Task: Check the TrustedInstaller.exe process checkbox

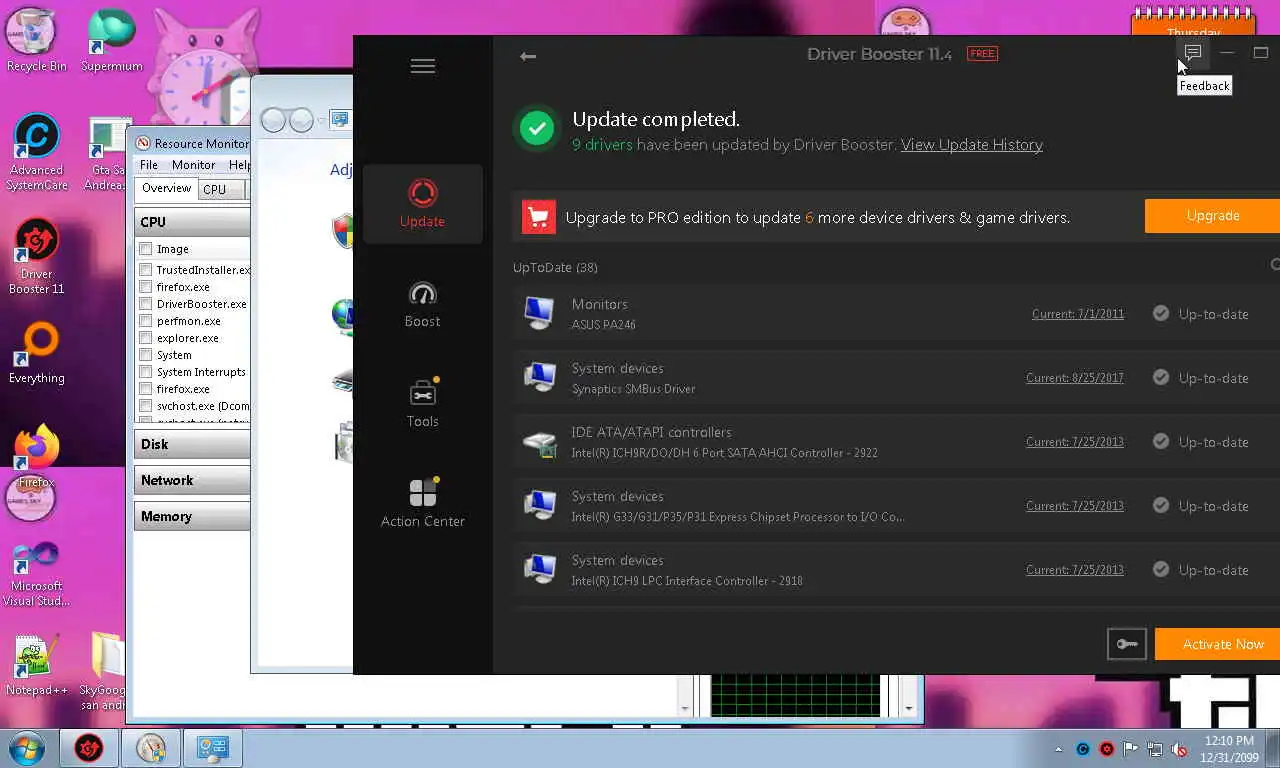Action: point(146,270)
